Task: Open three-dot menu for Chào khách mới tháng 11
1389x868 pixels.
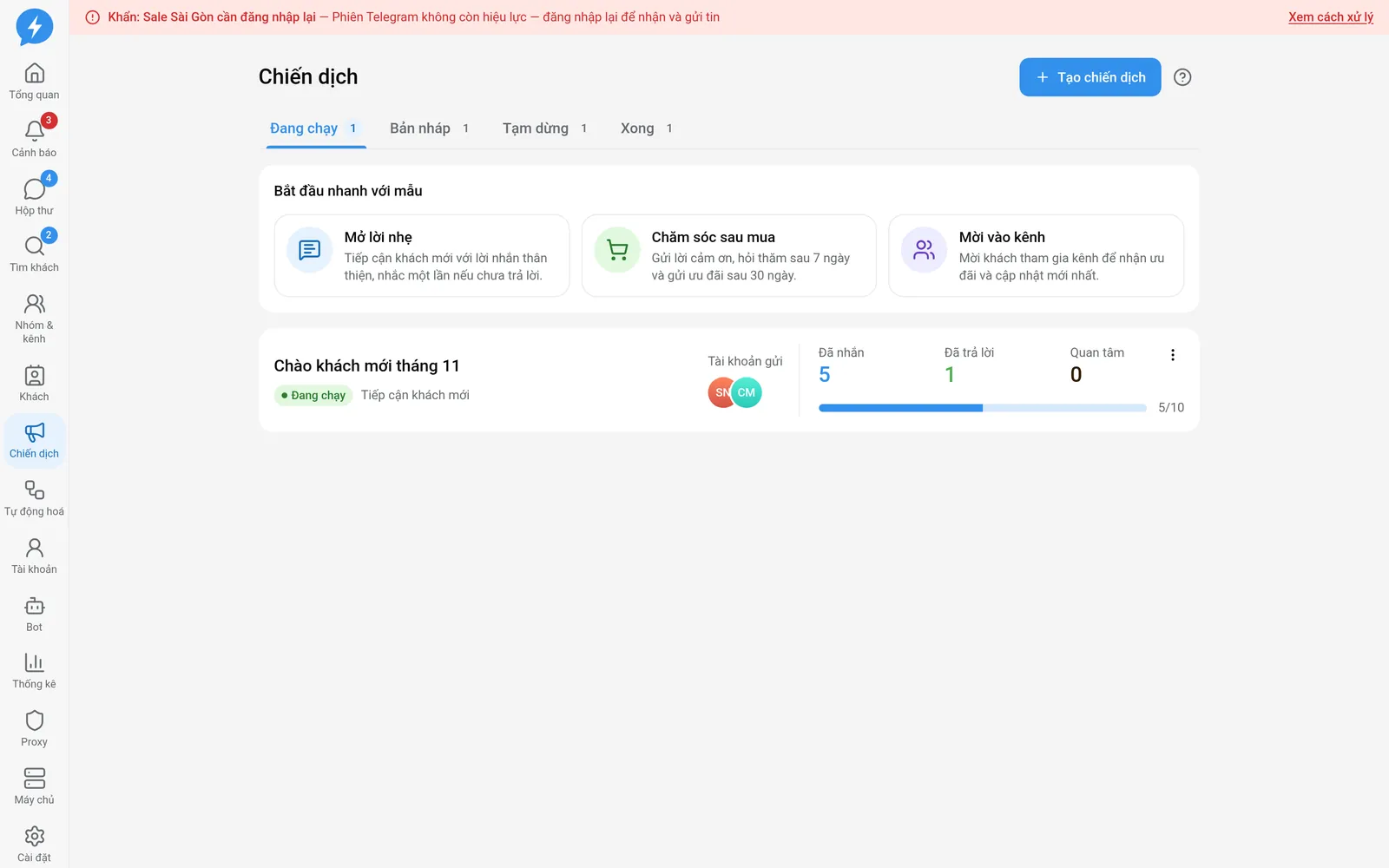Action: tap(1173, 355)
